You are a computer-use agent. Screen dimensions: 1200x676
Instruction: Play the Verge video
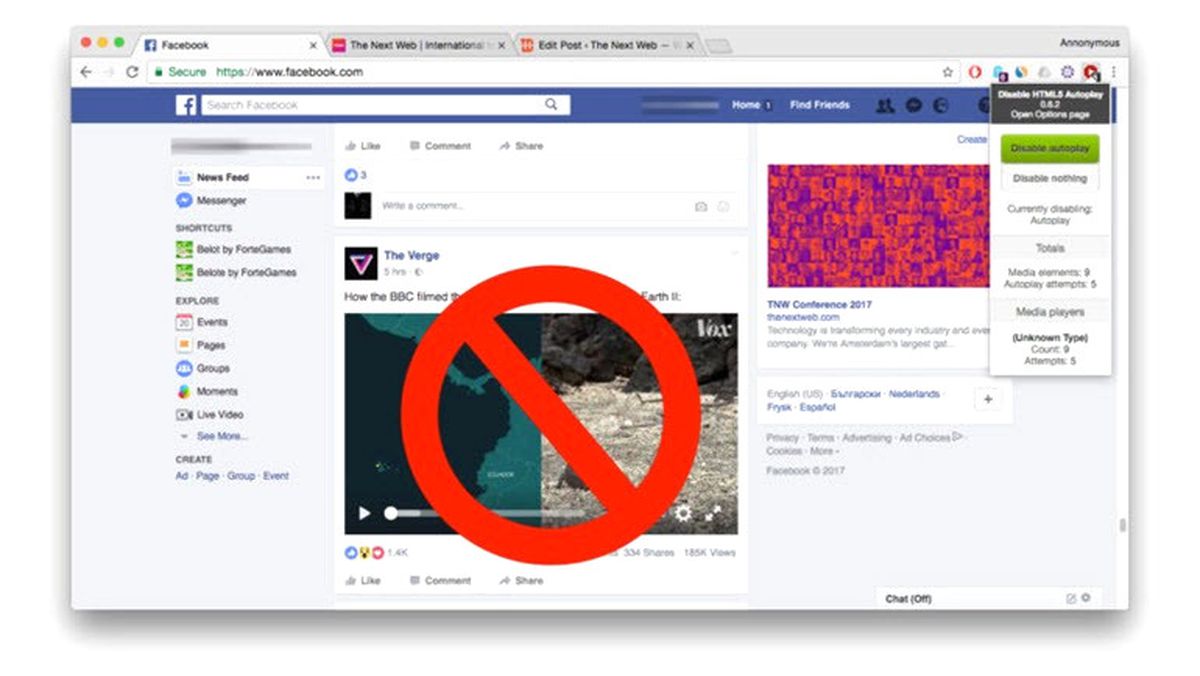[364, 513]
